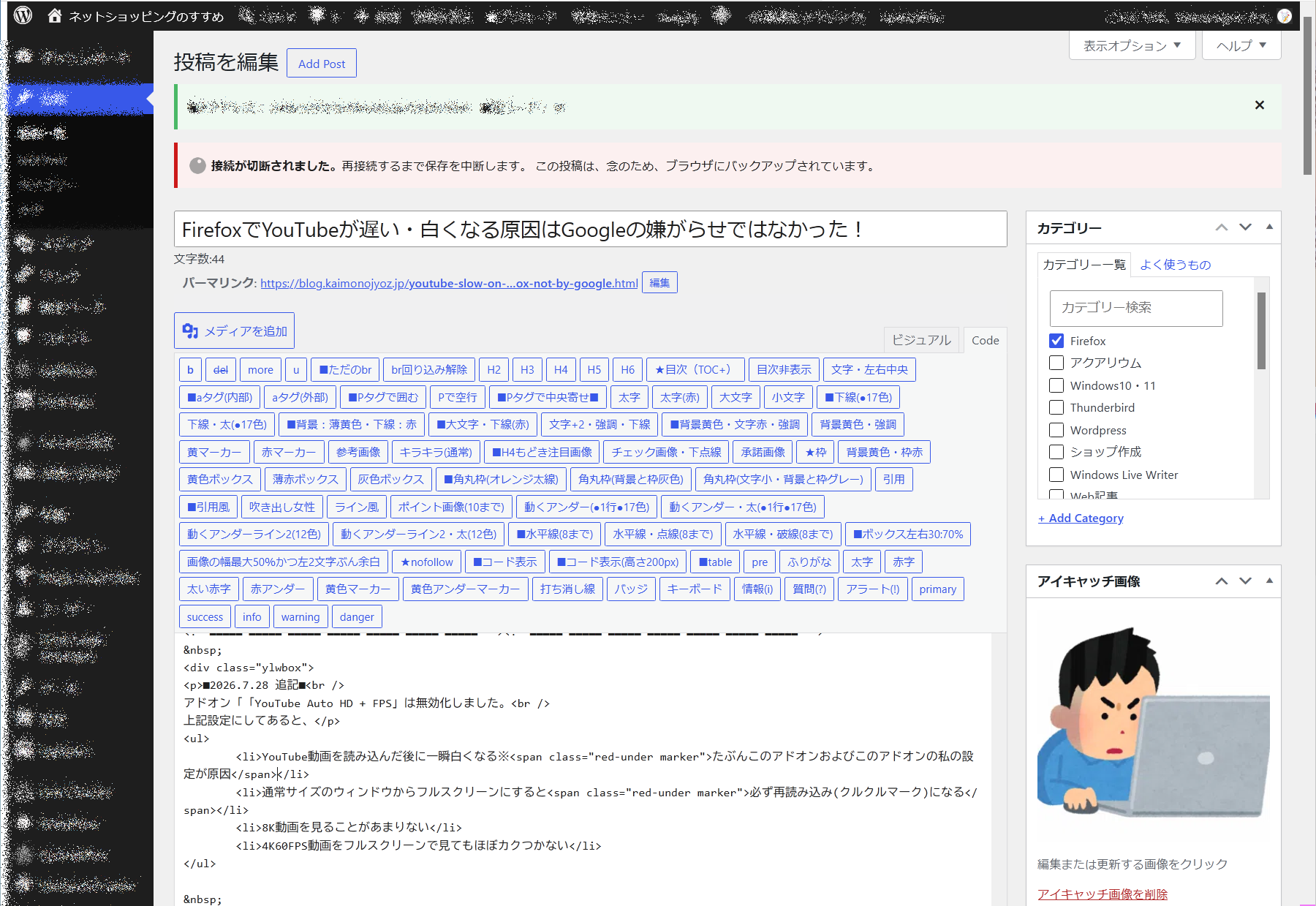This screenshot has height=906, width=1316.
Task: Open the post permalink URL
Action: [449, 284]
